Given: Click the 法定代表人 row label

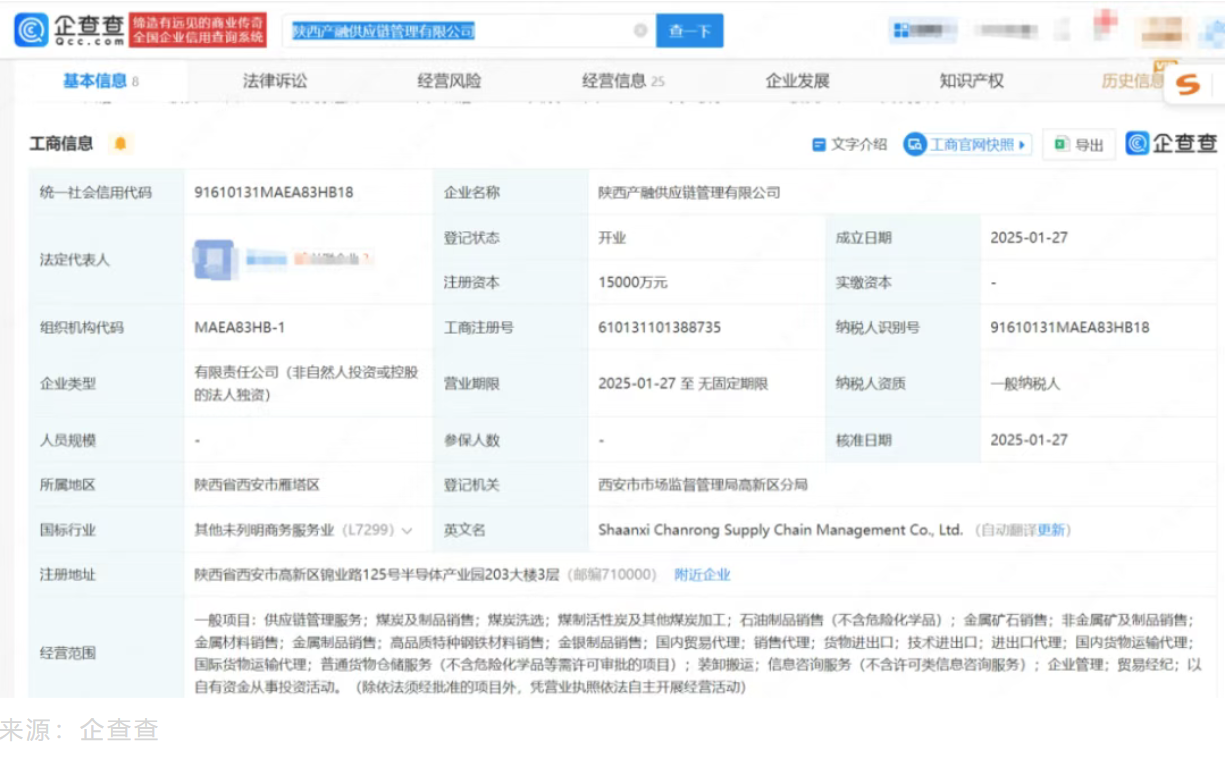Looking at the screenshot, I should tap(75, 260).
